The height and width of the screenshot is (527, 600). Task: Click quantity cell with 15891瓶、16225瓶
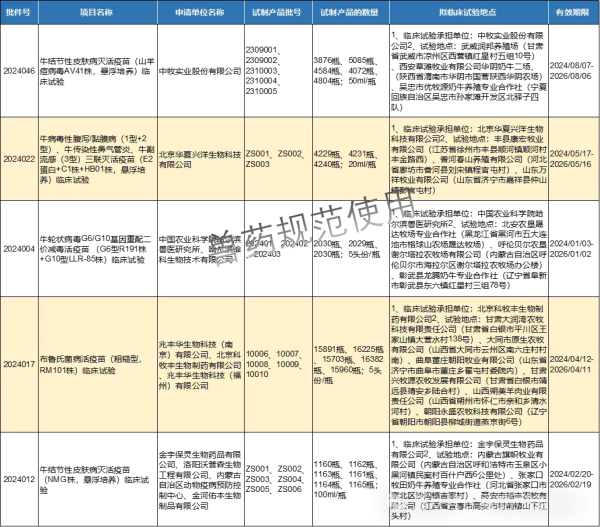click(351, 364)
